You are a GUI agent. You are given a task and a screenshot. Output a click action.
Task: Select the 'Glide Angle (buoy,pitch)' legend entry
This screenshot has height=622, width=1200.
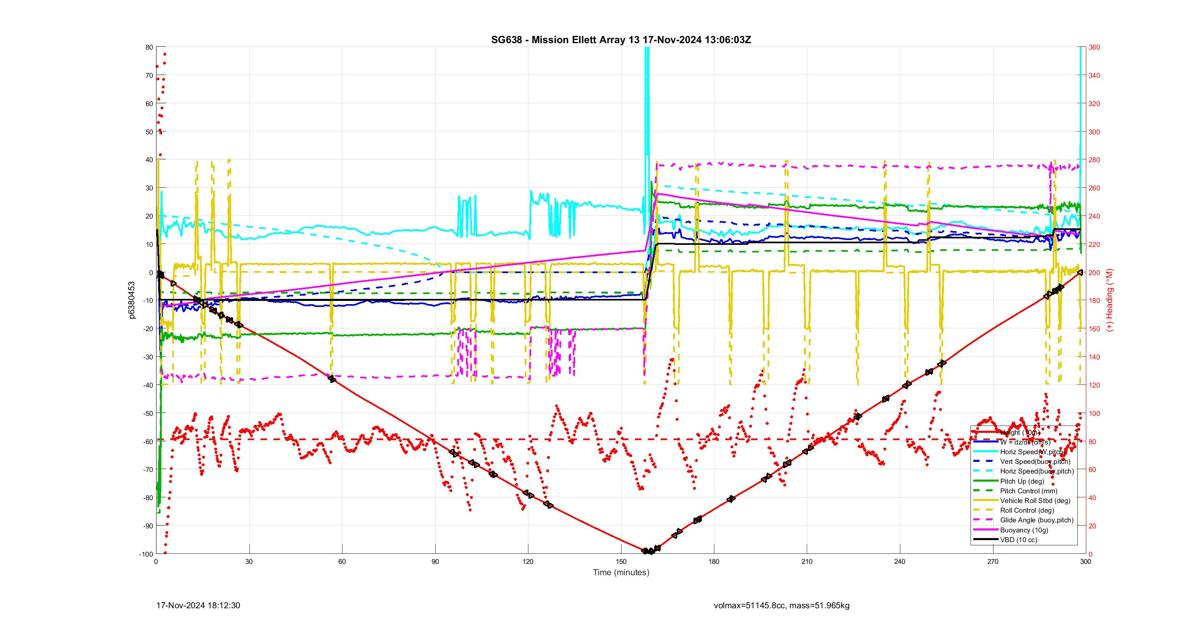pos(1037,520)
